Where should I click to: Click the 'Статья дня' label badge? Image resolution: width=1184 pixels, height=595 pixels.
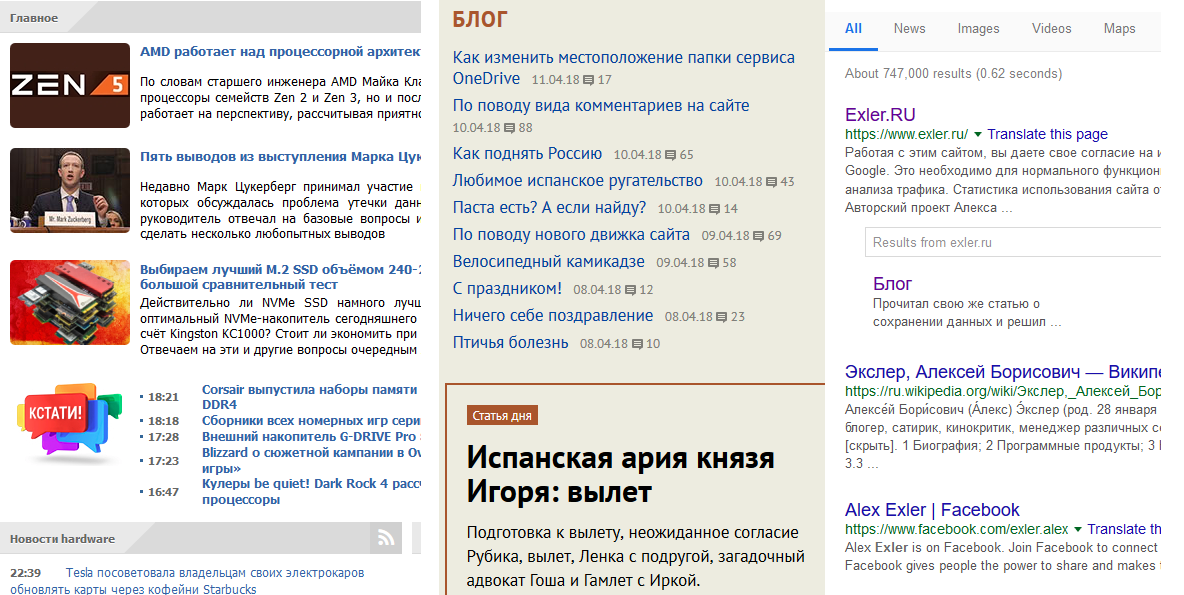point(502,415)
